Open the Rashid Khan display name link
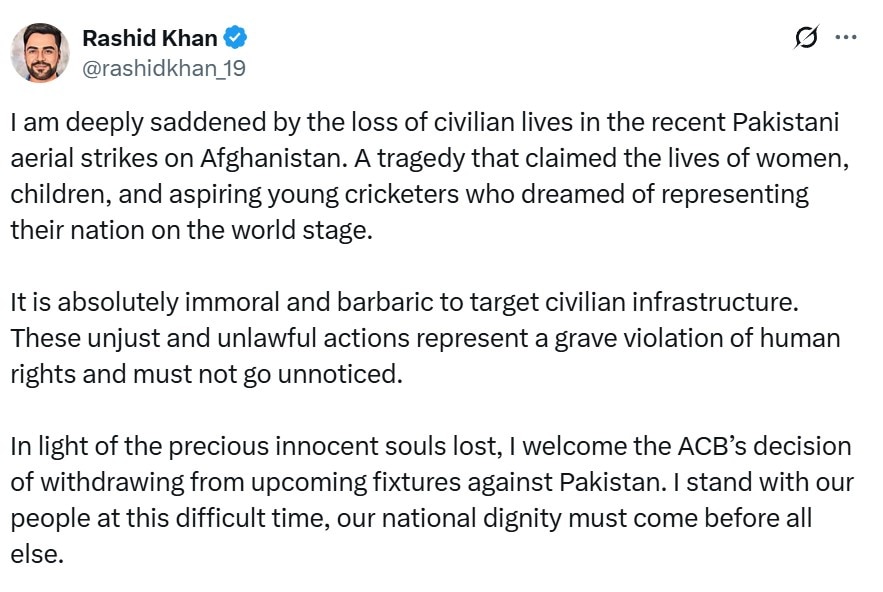The height and width of the screenshot is (592, 883). (149, 39)
